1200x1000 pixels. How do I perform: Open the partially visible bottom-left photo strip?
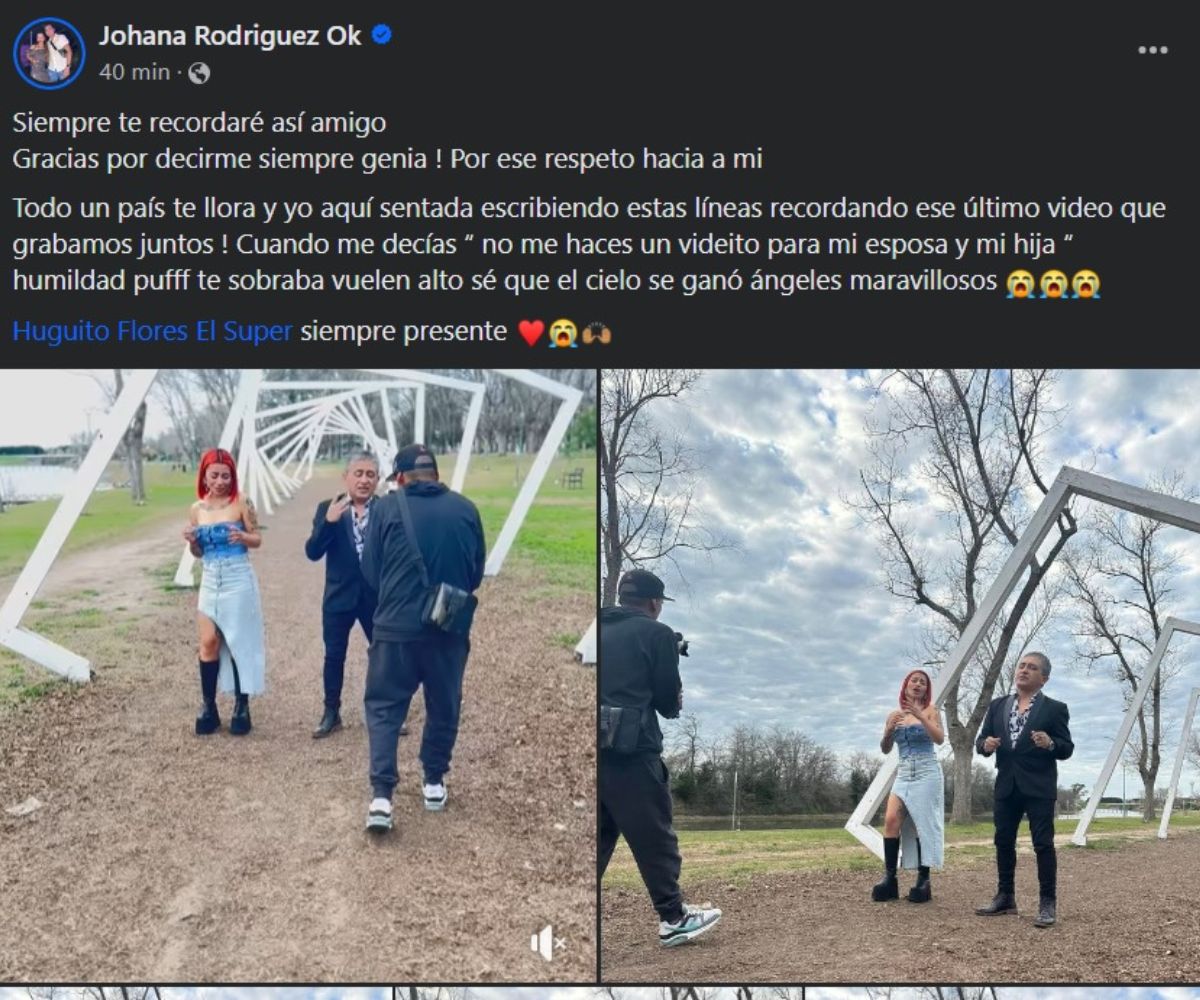tap(195, 993)
